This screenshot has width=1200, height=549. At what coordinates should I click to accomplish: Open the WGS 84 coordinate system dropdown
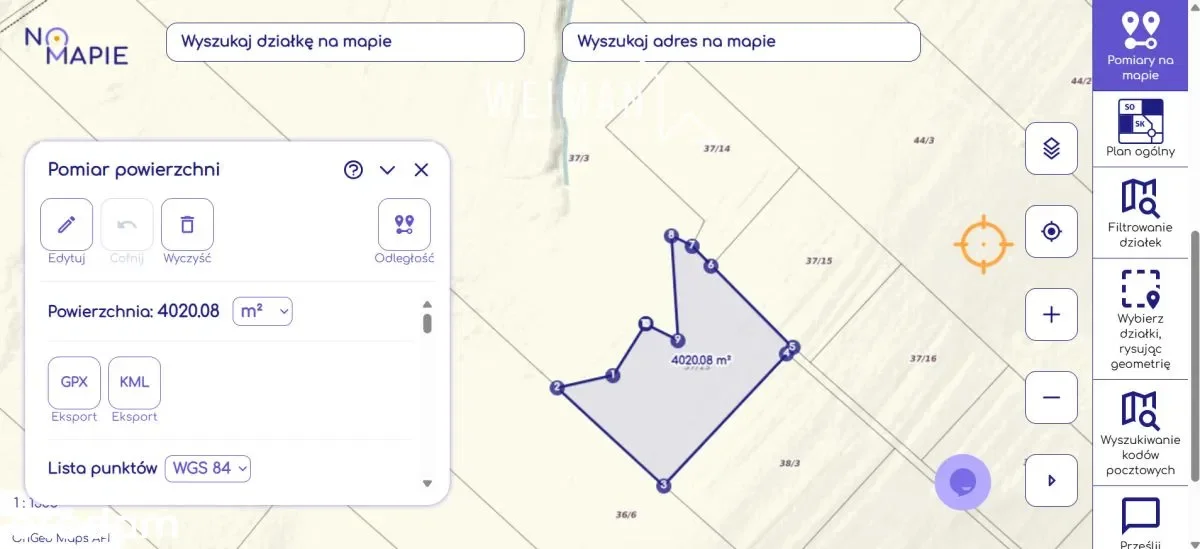(x=207, y=468)
